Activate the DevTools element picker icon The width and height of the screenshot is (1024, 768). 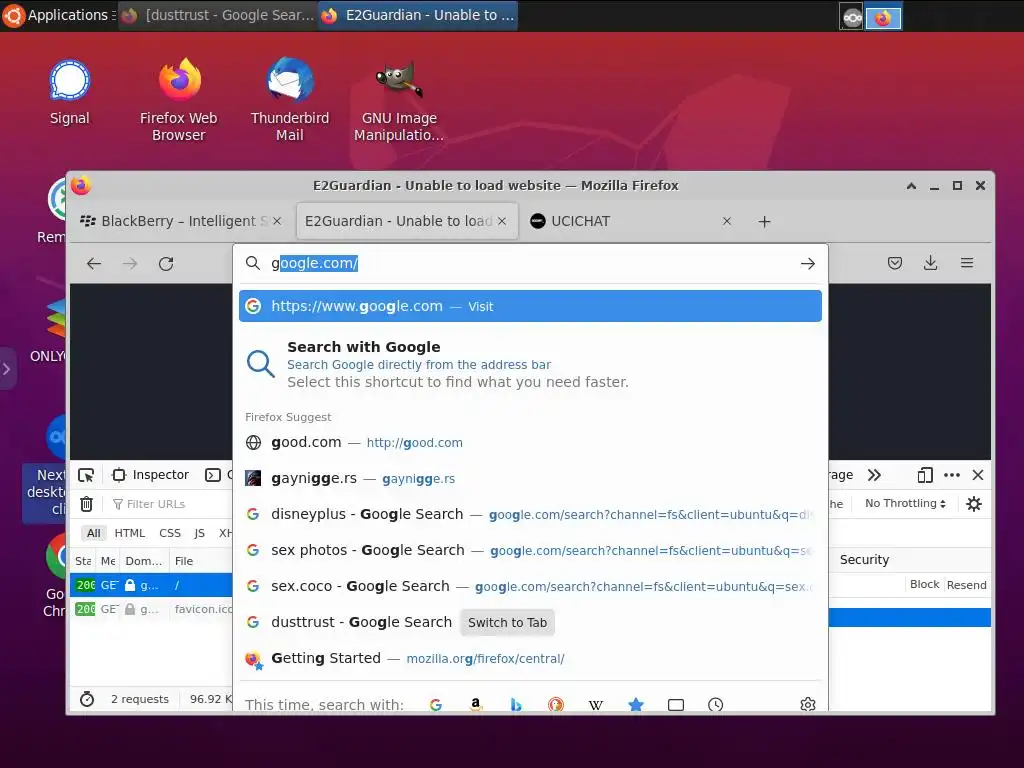tap(86, 475)
